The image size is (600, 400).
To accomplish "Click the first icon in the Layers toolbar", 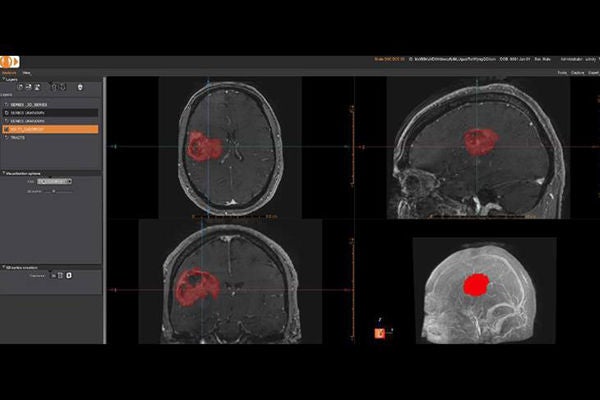I will (x=20, y=87).
